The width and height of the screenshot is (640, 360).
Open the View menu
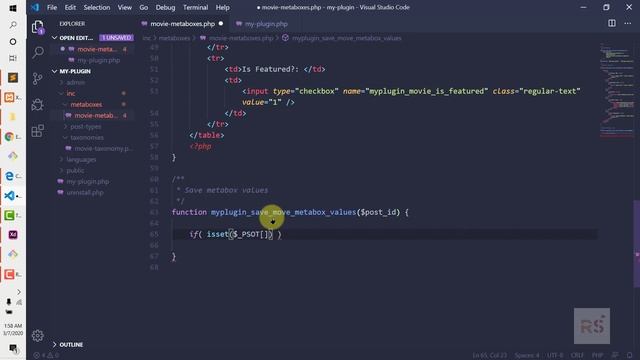click(x=124, y=7)
